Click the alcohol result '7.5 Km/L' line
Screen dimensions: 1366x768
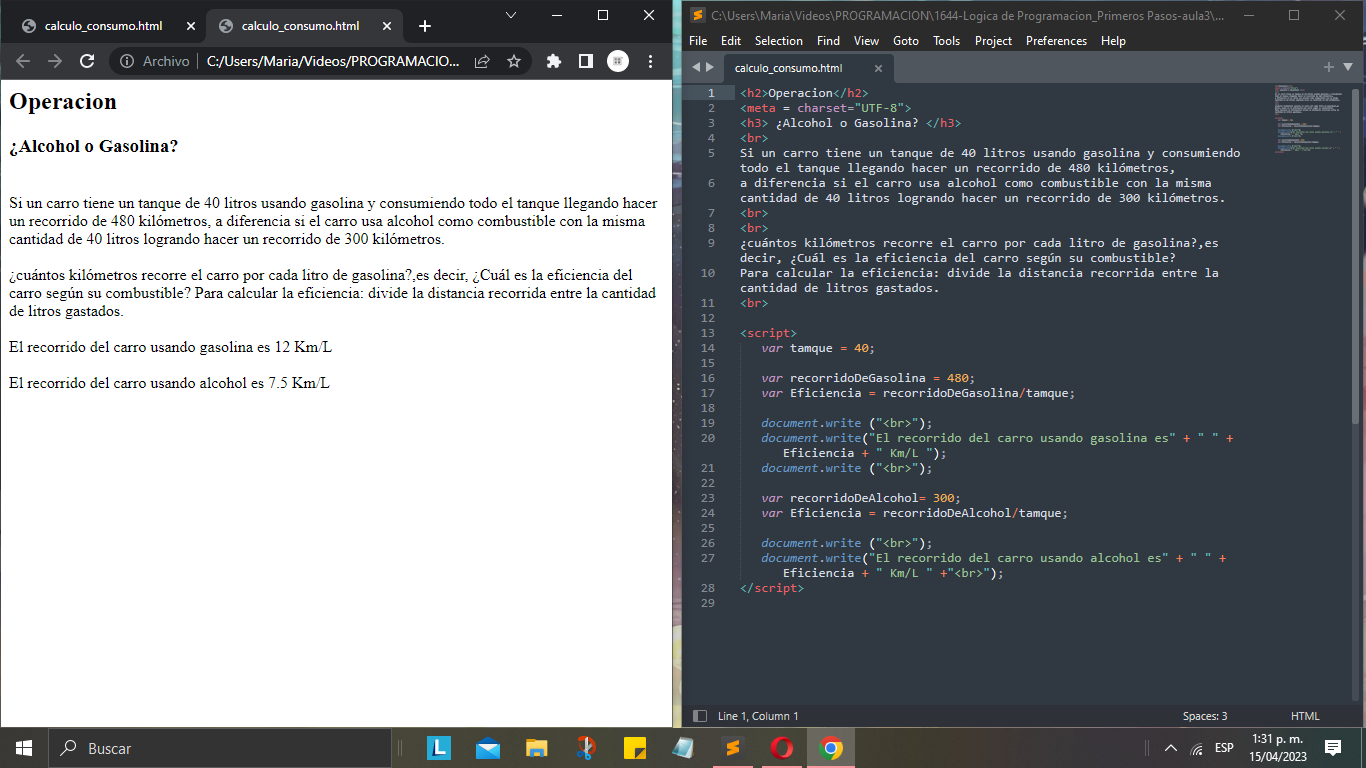click(x=169, y=383)
